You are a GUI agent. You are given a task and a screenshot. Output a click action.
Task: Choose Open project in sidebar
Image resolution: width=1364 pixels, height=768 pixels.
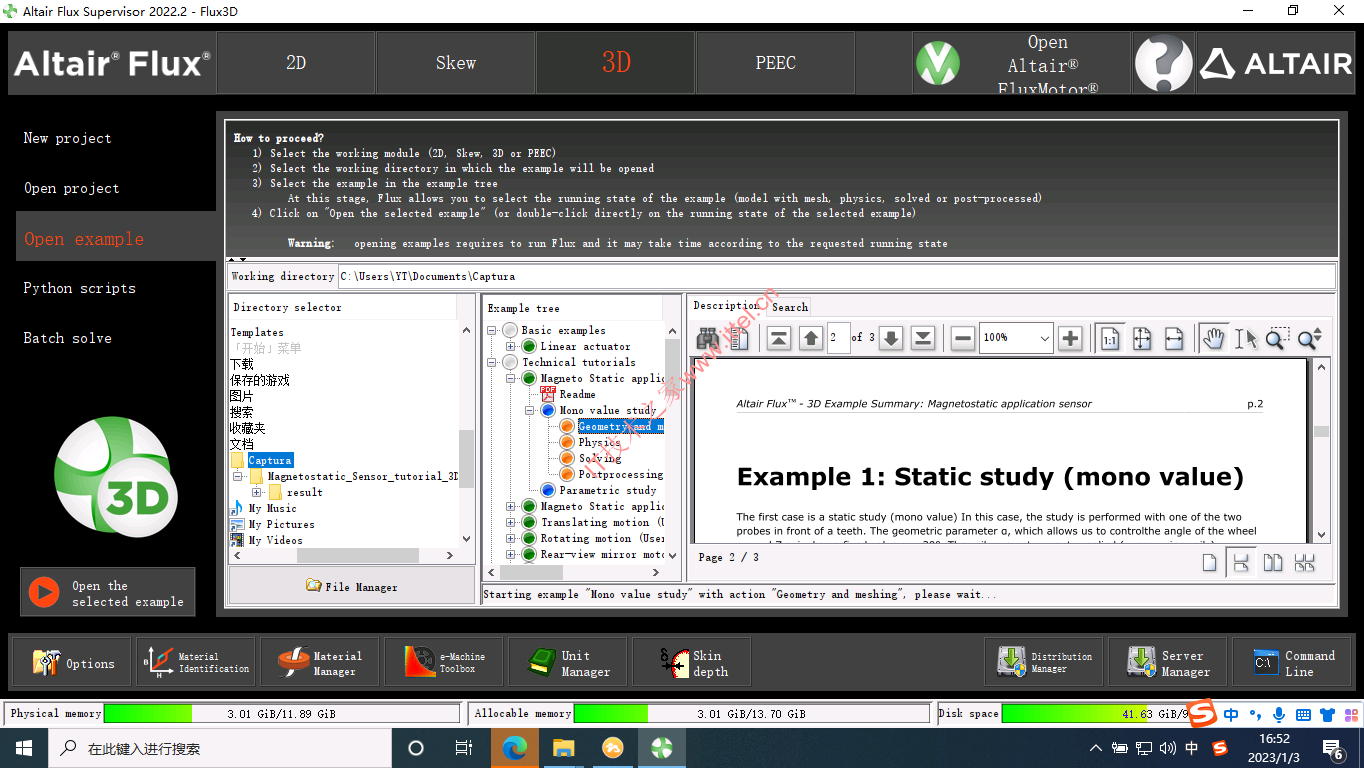(x=72, y=188)
